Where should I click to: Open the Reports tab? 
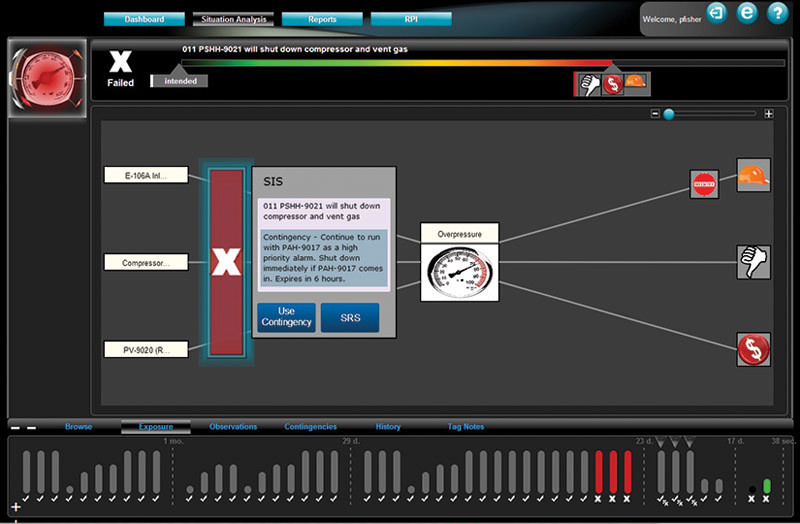click(x=322, y=19)
